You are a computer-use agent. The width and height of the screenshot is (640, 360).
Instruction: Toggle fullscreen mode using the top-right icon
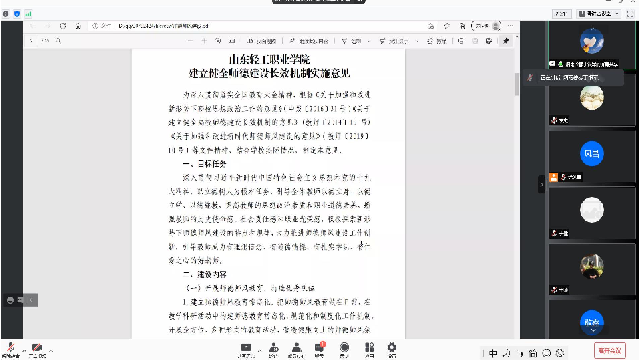[631, 14]
